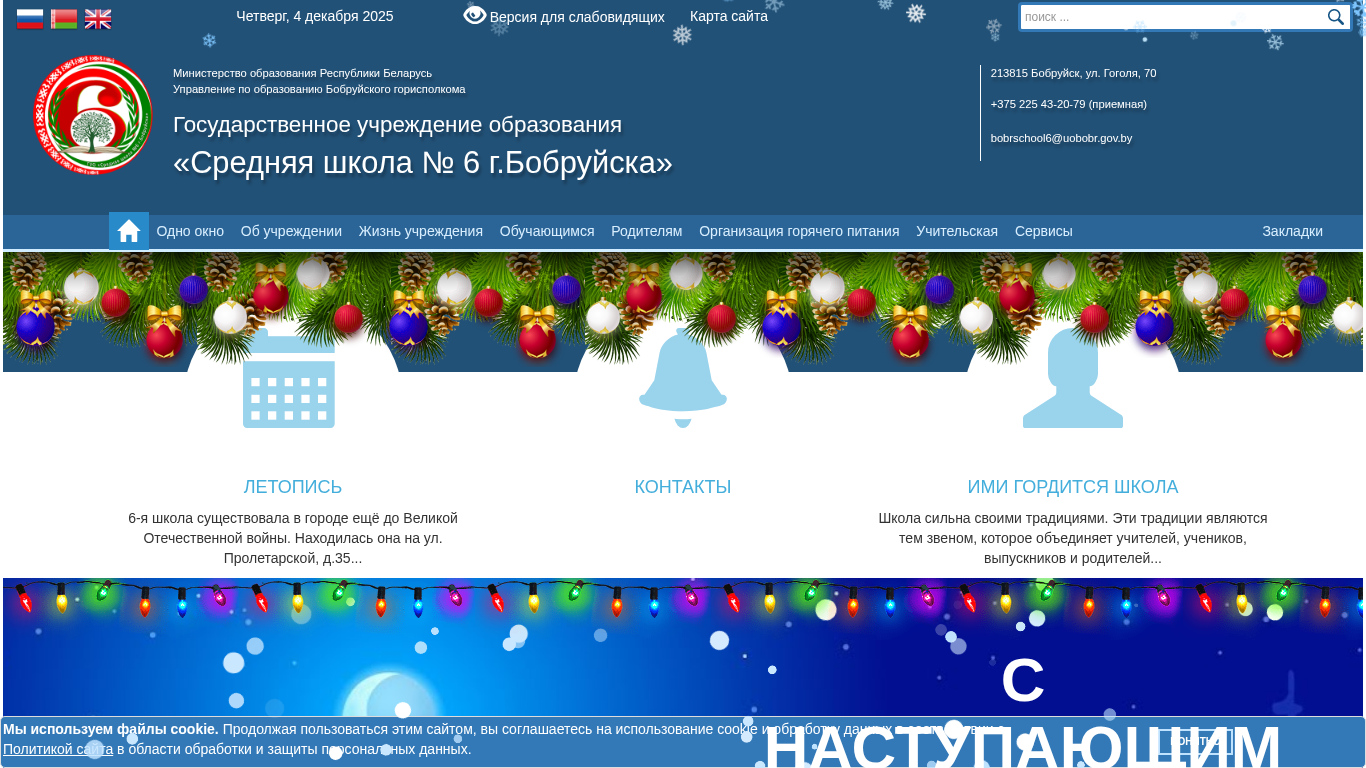Click the person silhouette icon
Image resolution: width=1366 pixels, height=768 pixels.
[x=1073, y=377]
